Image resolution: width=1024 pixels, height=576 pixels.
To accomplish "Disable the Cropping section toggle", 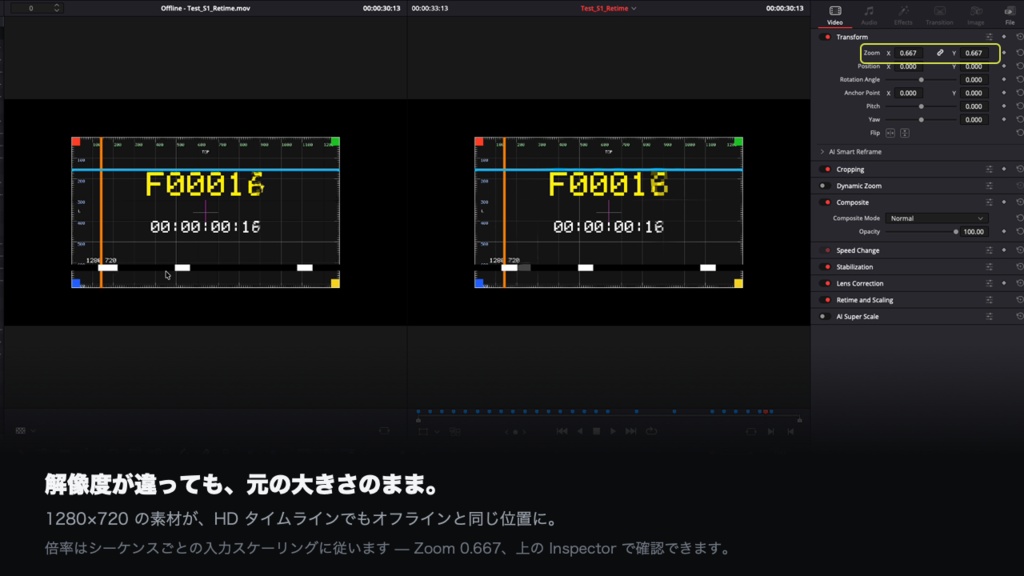I will click(x=826, y=169).
